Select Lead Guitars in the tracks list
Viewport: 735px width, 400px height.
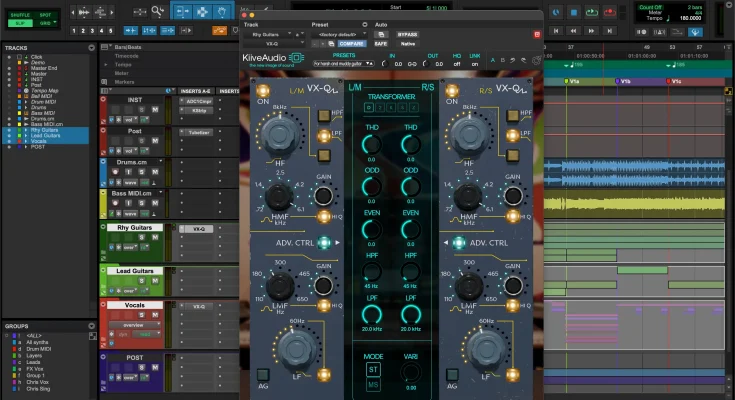[46, 135]
